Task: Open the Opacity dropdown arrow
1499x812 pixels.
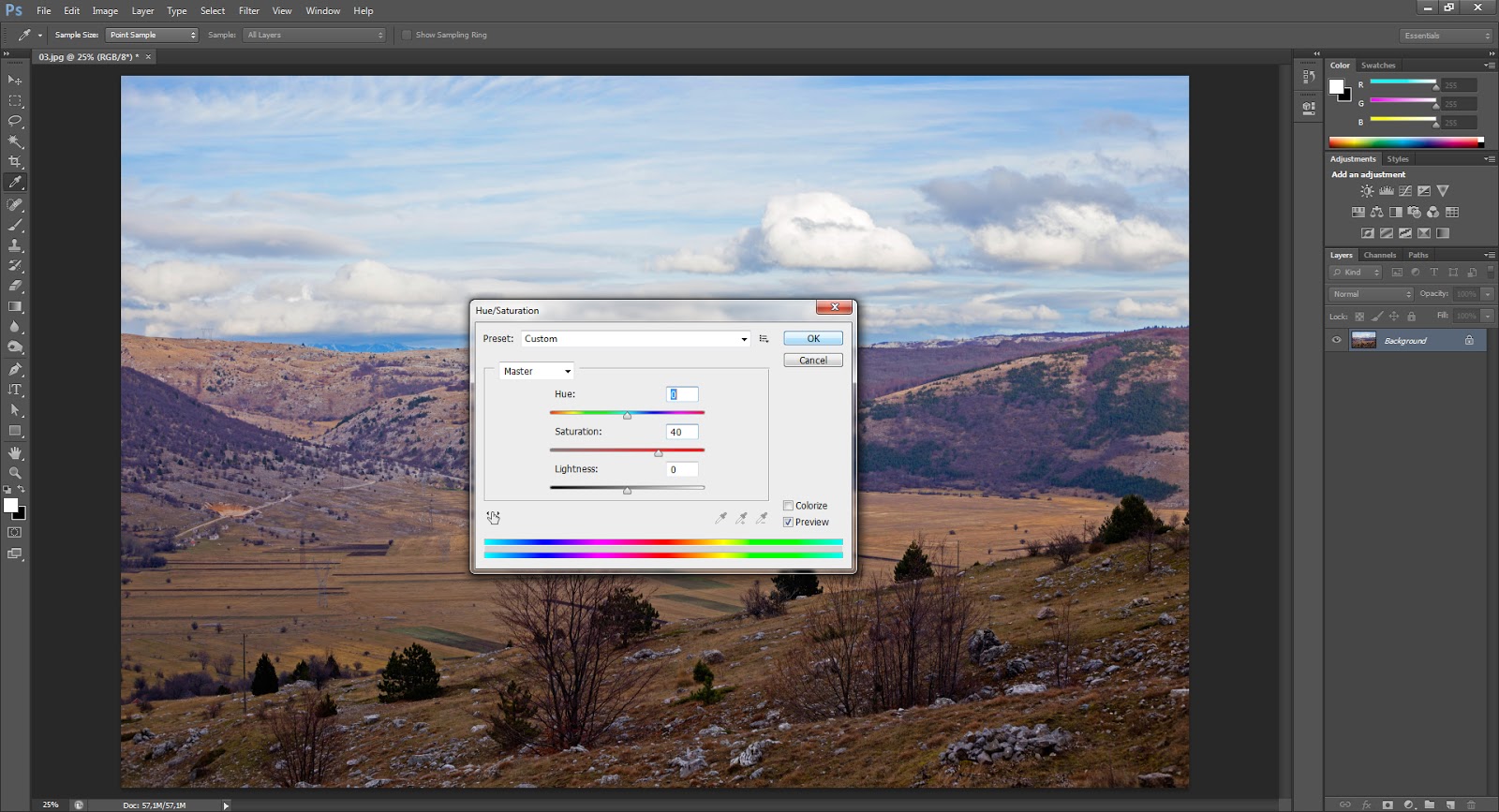Action: pyautogui.click(x=1487, y=294)
